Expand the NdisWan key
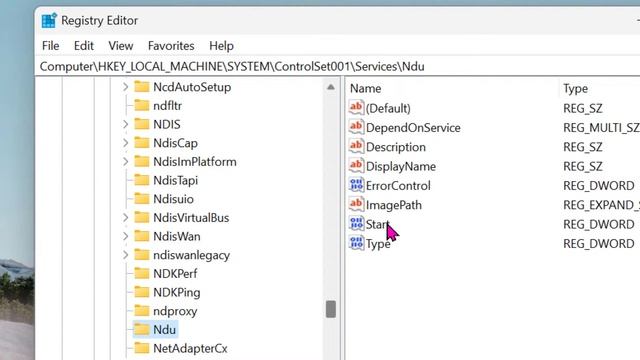Image resolution: width=640 pixels, height=360 pixels. coord(125,236)
